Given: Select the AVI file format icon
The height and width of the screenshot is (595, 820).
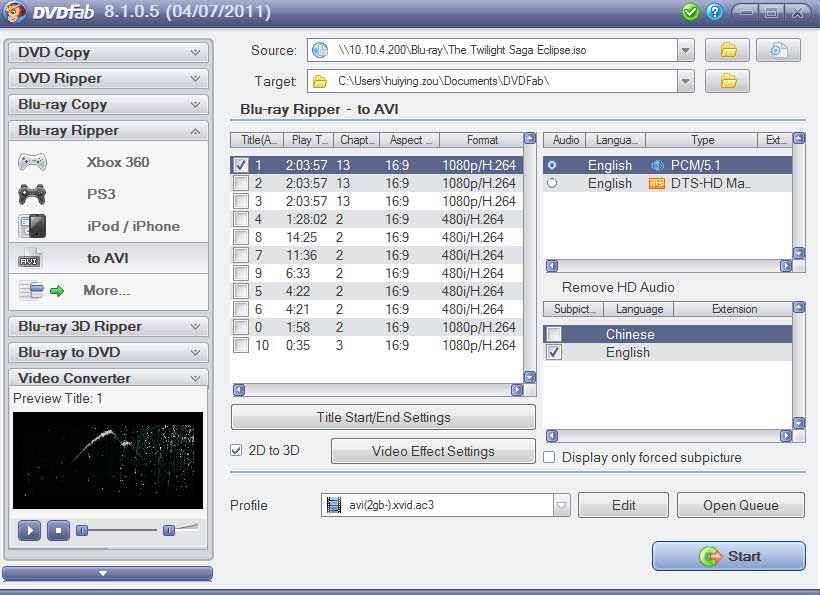Looking at the screenshot, I should (30, 258).
